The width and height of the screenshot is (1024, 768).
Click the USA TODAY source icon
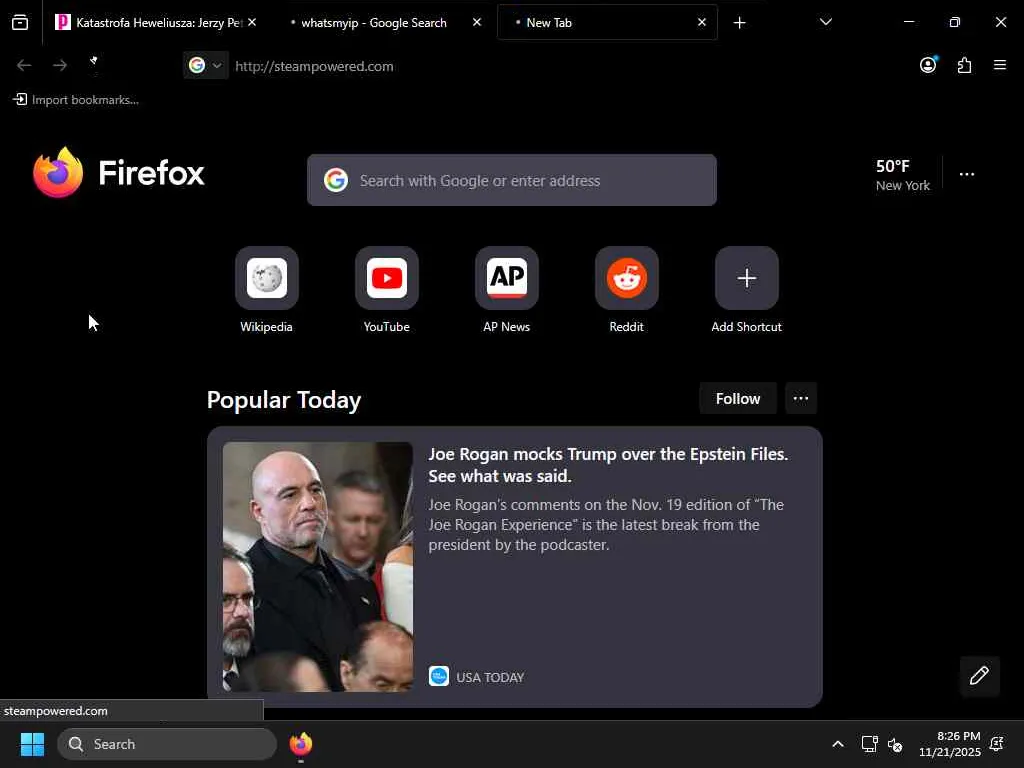(x=439, y=677)
